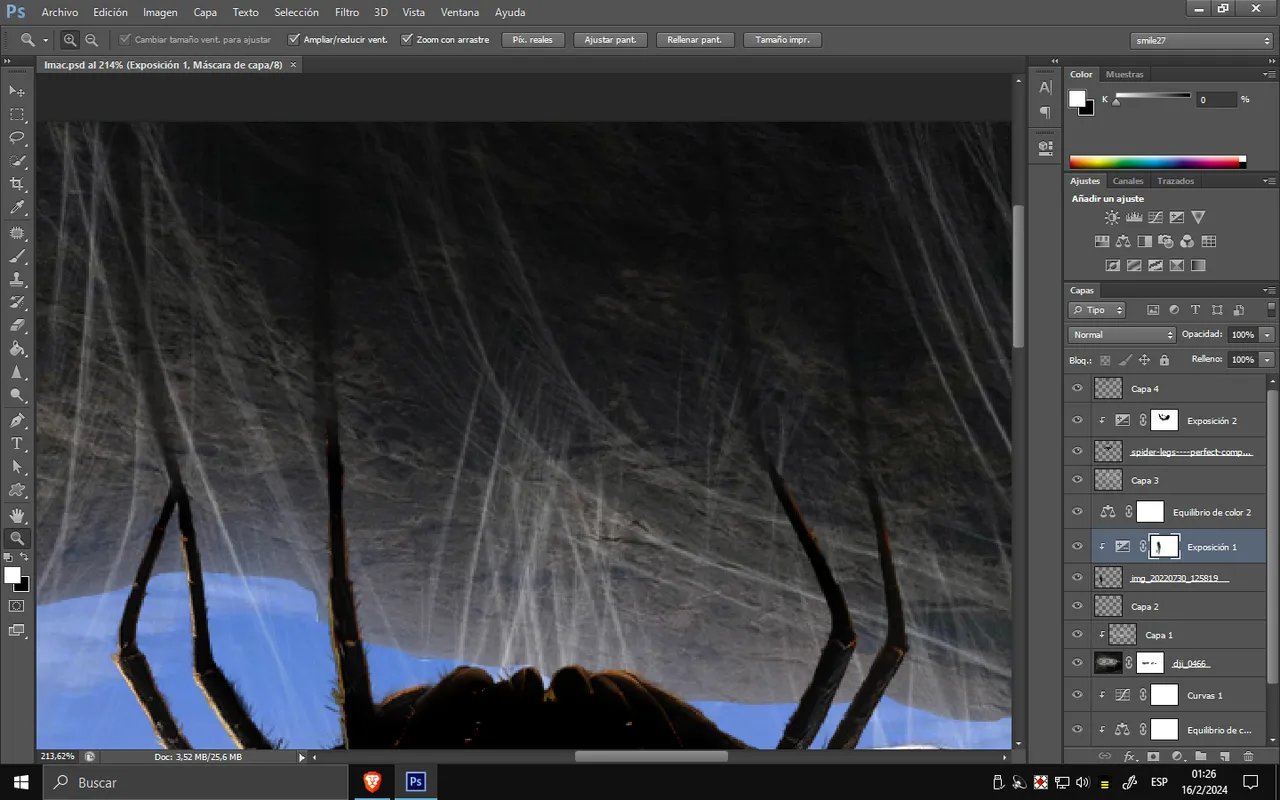Select the Paint Bucket tool

point(17,349)
